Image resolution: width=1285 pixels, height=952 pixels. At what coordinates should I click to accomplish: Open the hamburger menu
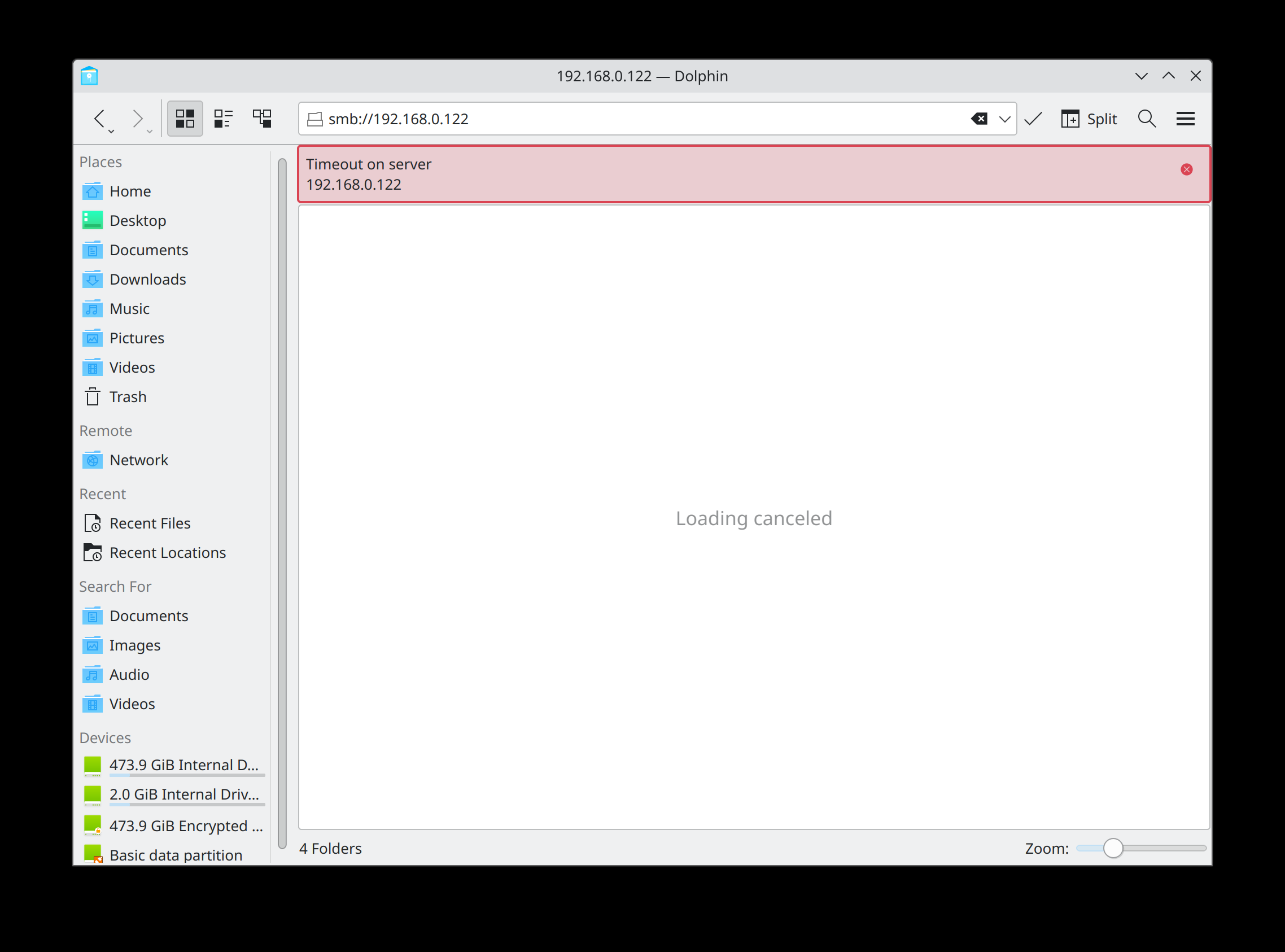pos(1185,119)
